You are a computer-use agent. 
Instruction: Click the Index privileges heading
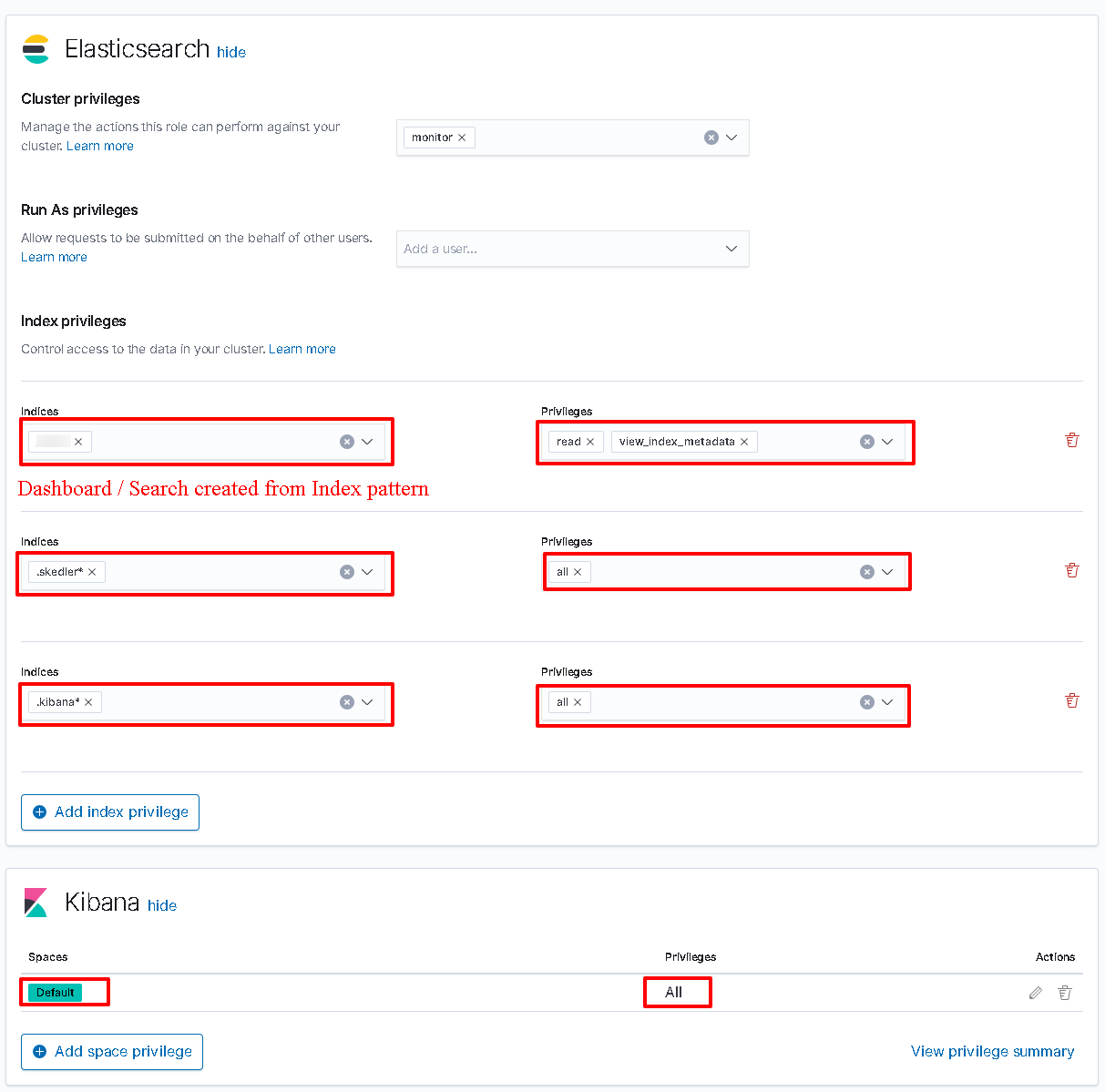click(x=74, y=321)
